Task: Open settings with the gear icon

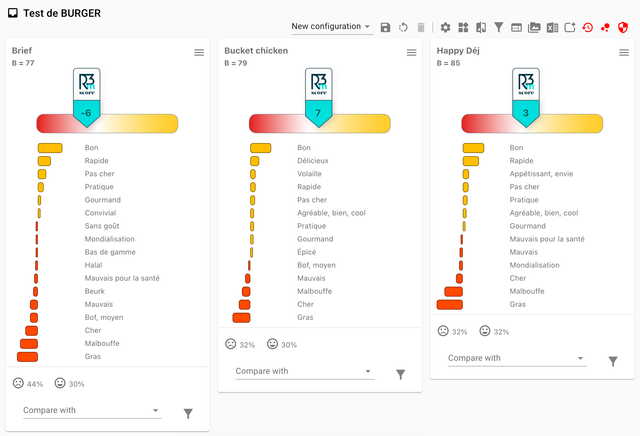Action: (446, 27)
